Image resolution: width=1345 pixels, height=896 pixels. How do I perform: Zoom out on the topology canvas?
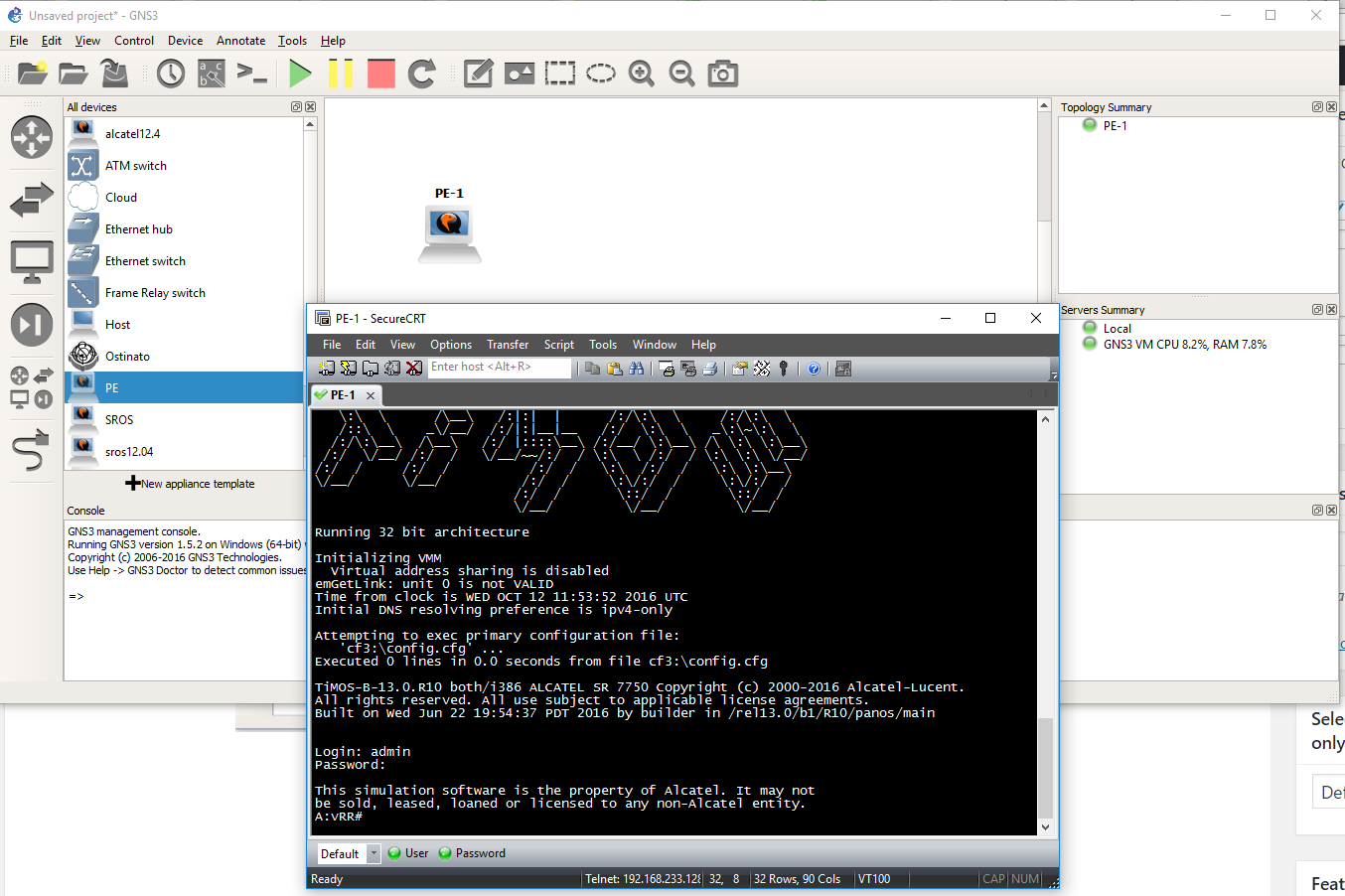(682, 74)
